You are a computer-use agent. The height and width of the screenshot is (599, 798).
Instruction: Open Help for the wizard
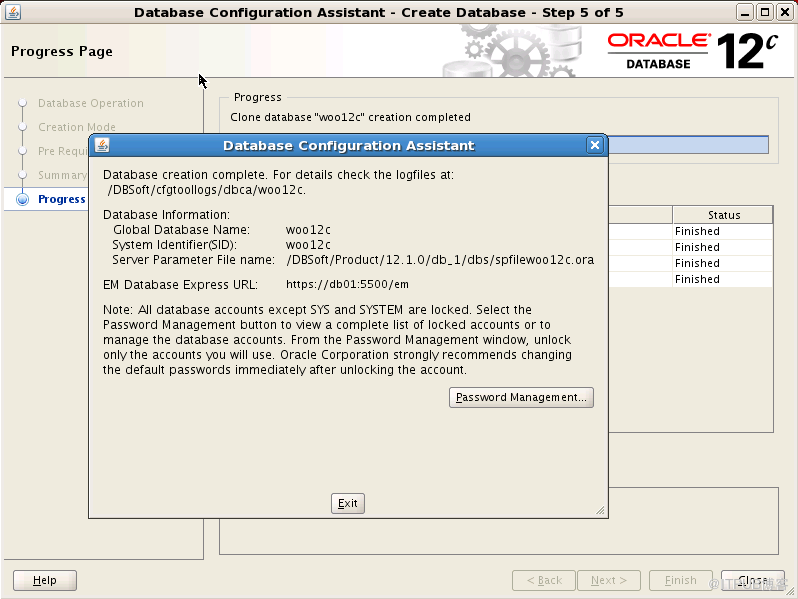(x=45, y=580)
